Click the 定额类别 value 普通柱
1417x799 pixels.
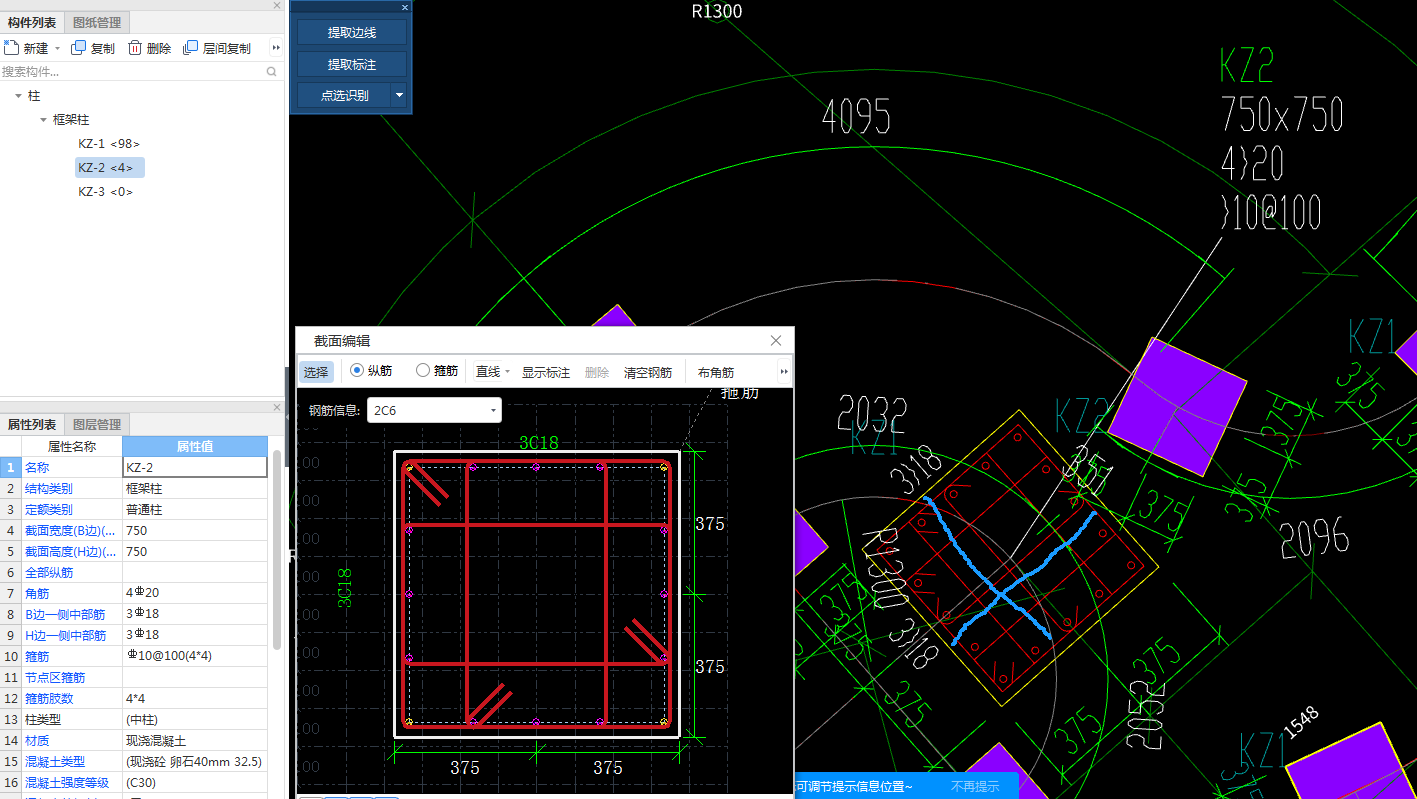pyautogui.click(x=195, y=509)
